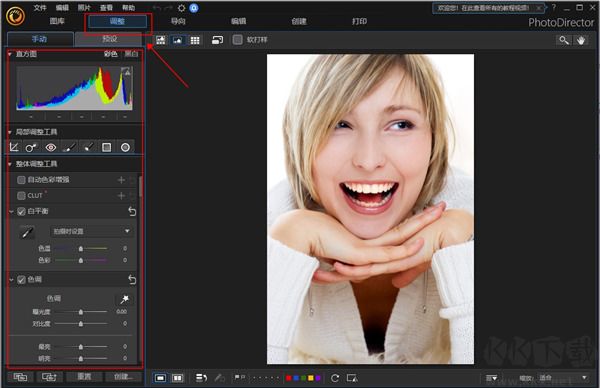Screen dimensions: 600x388
Task: Click the white balance eyedropper
Action: click(27, 232)
